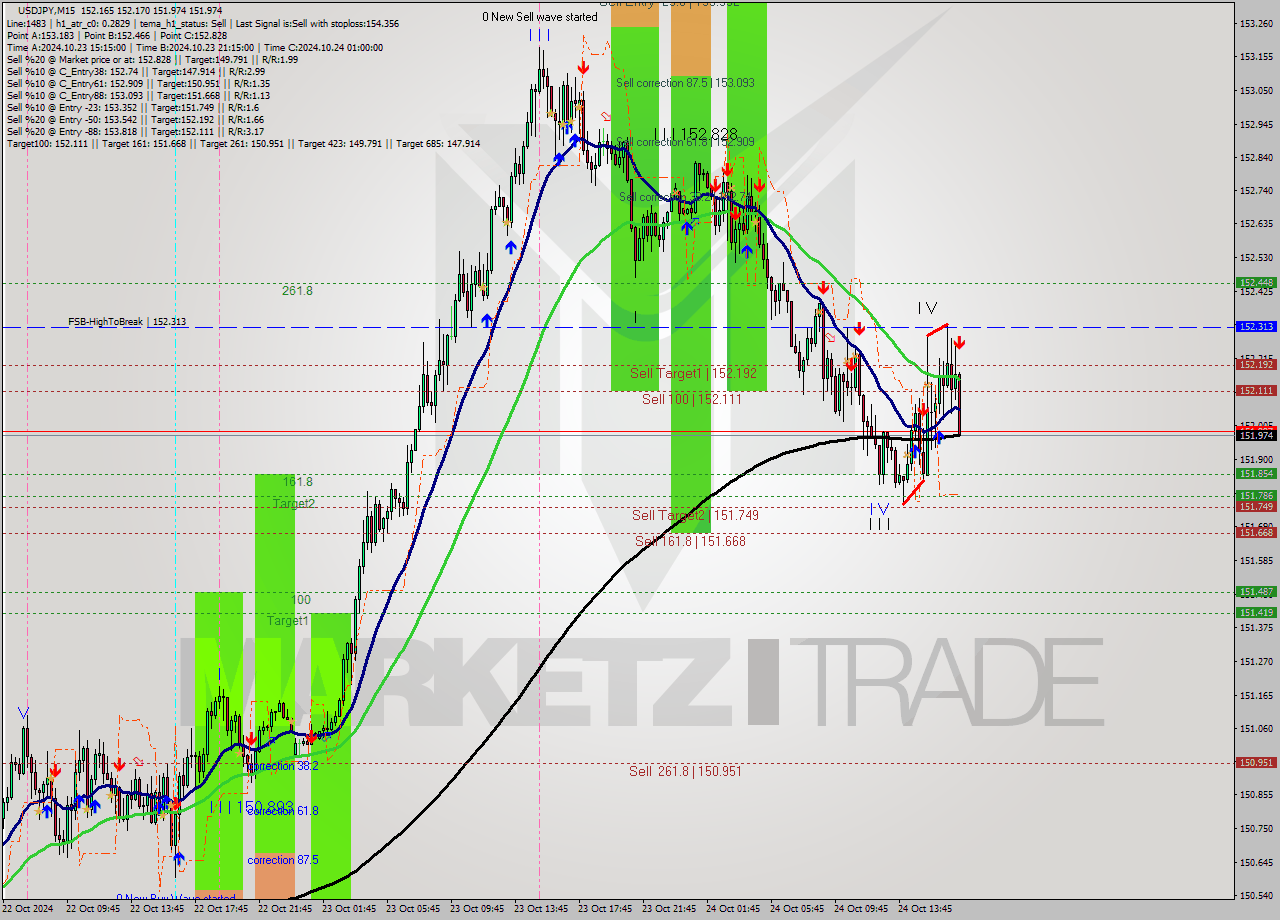Click the 151.487 green price tag
1280x920 pixels.
pos(1256,592)
